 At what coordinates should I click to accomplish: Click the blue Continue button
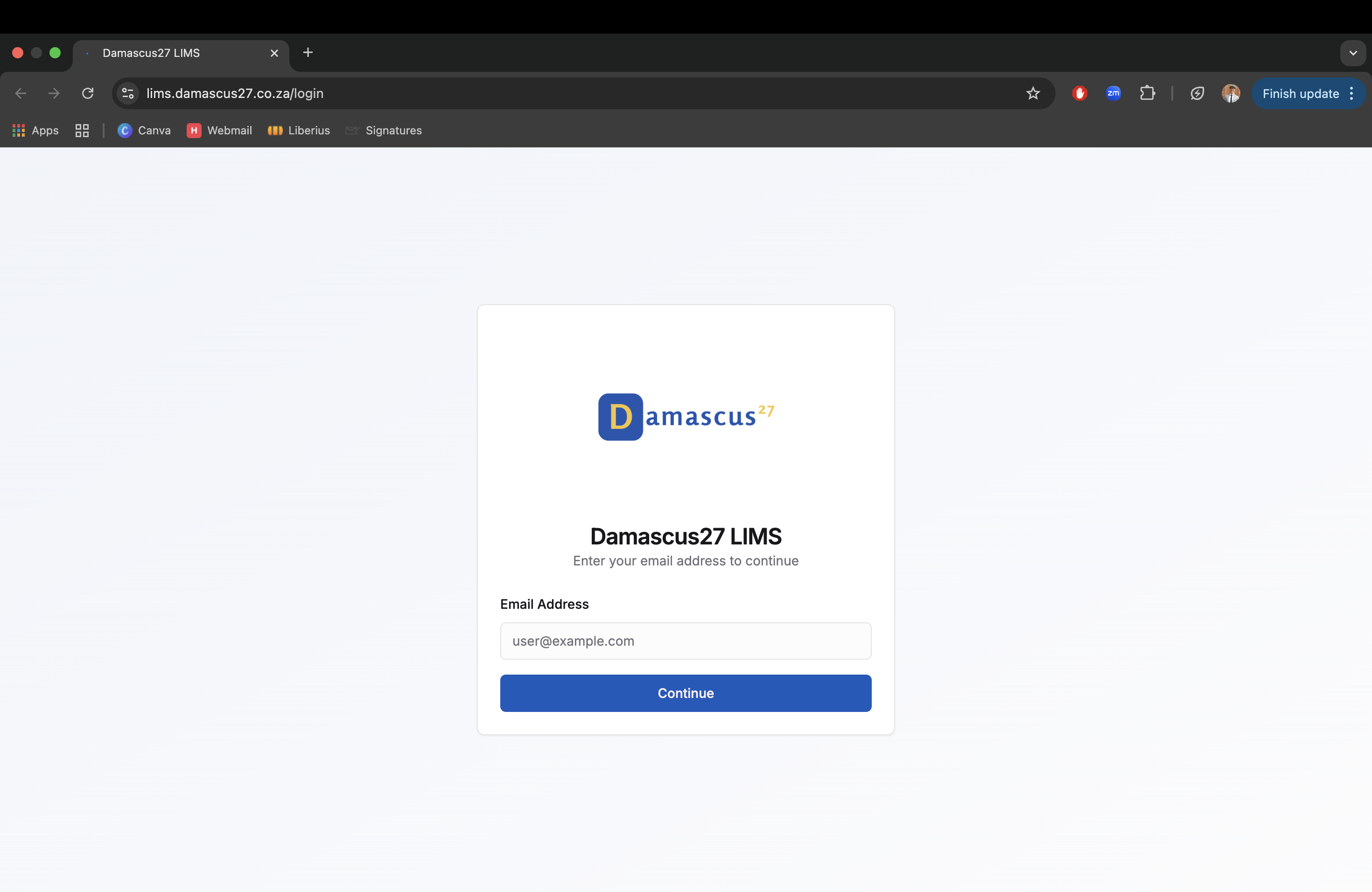(686, 693)
